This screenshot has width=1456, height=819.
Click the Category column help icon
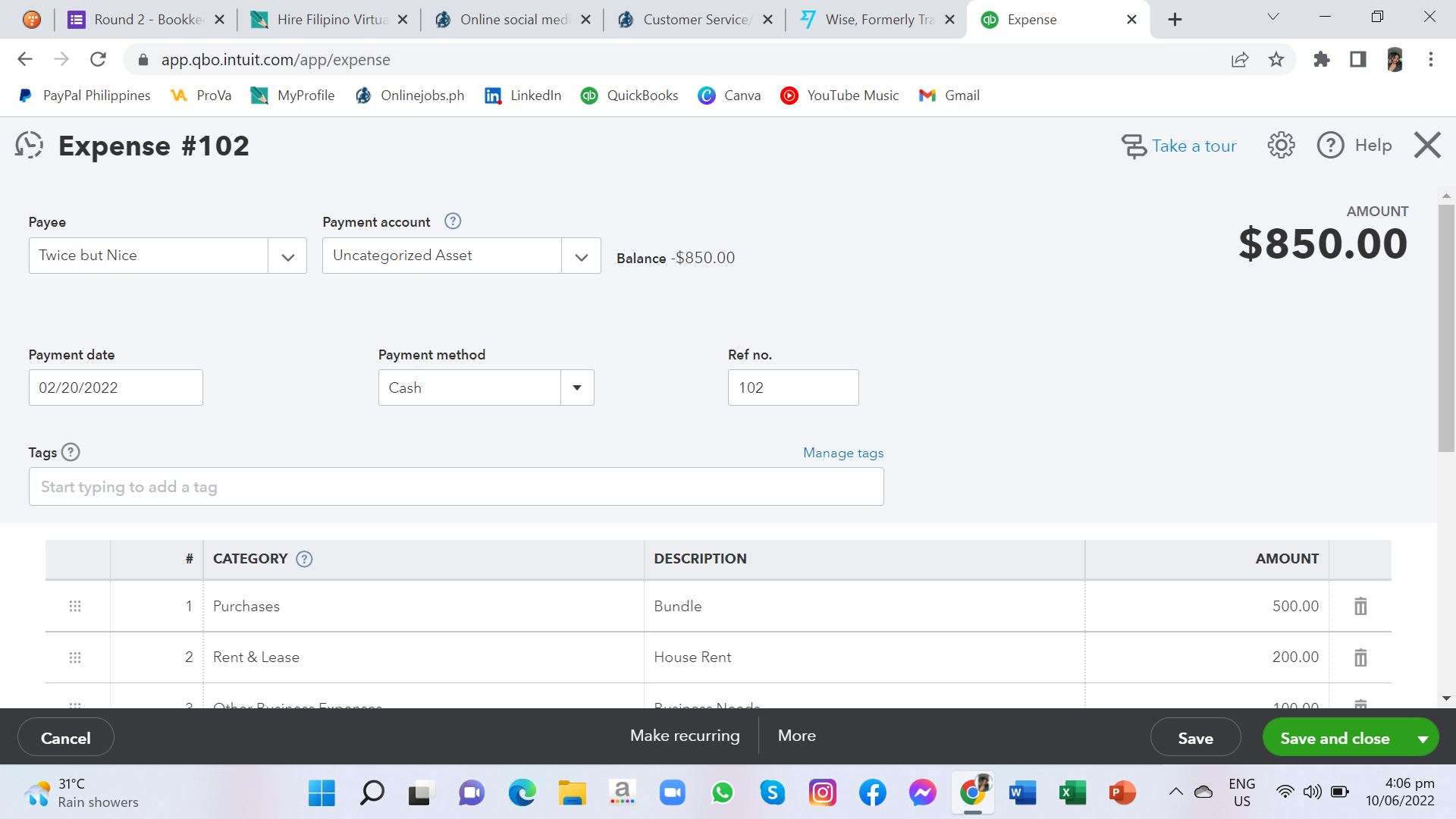tap(304, 559)
